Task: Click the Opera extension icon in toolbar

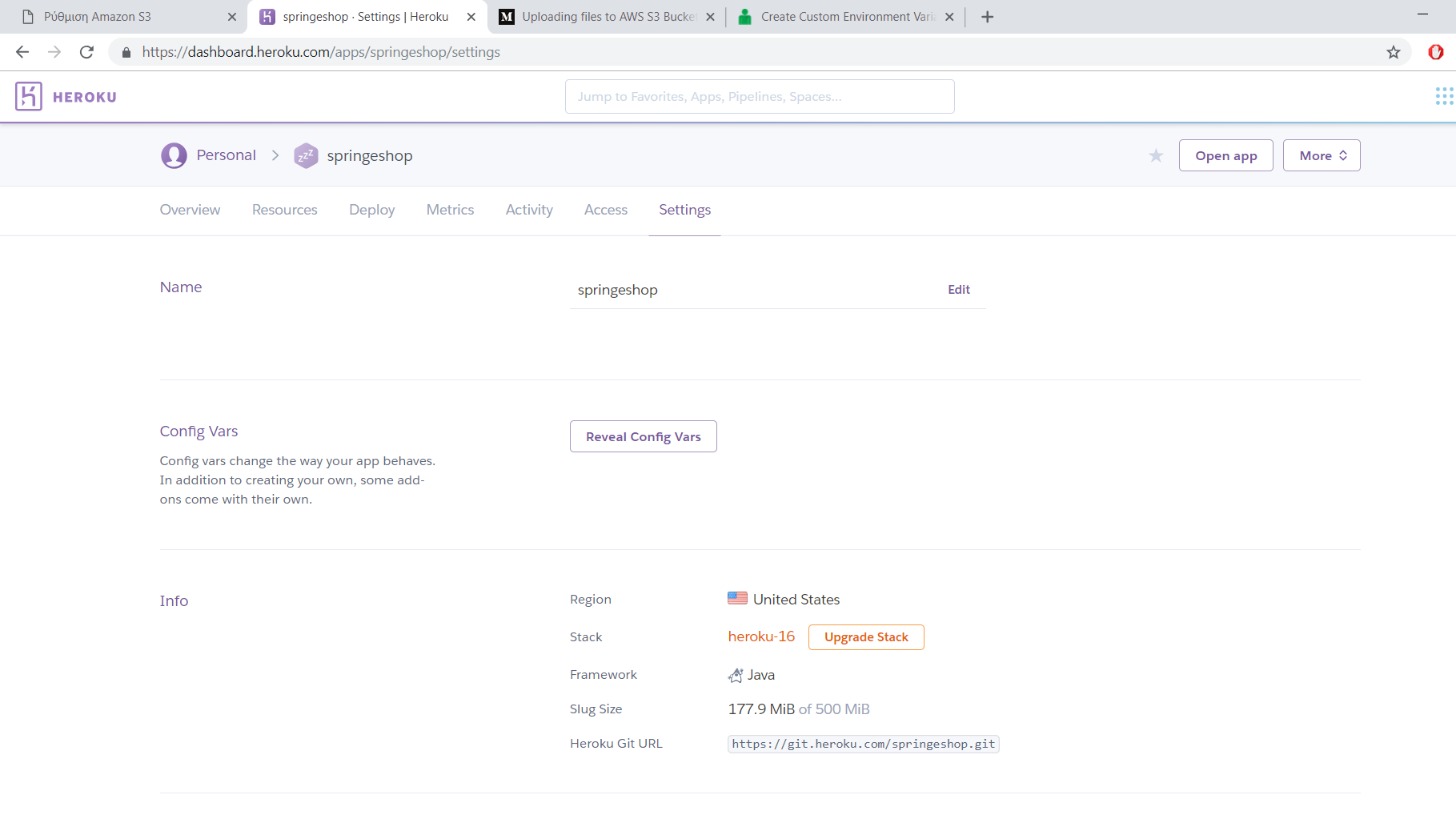Action: coord(1436,52)
